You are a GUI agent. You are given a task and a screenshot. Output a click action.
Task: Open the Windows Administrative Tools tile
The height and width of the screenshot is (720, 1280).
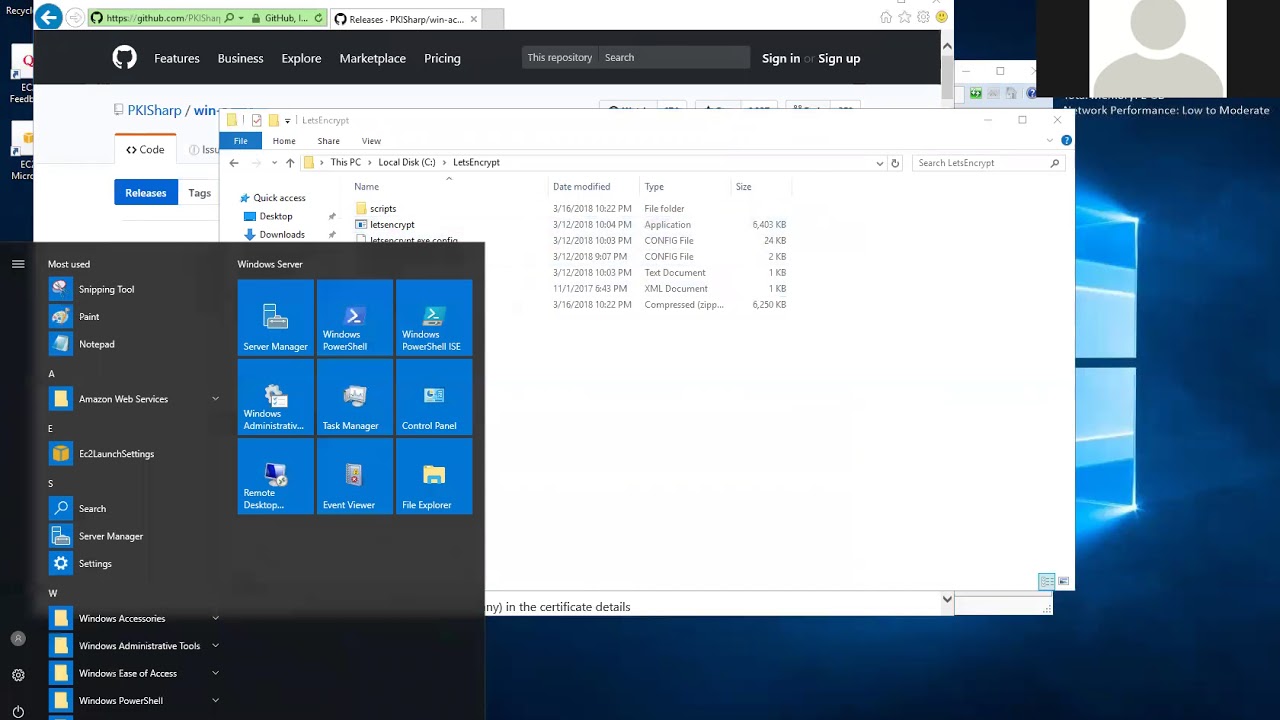click(x=275, y=397)
